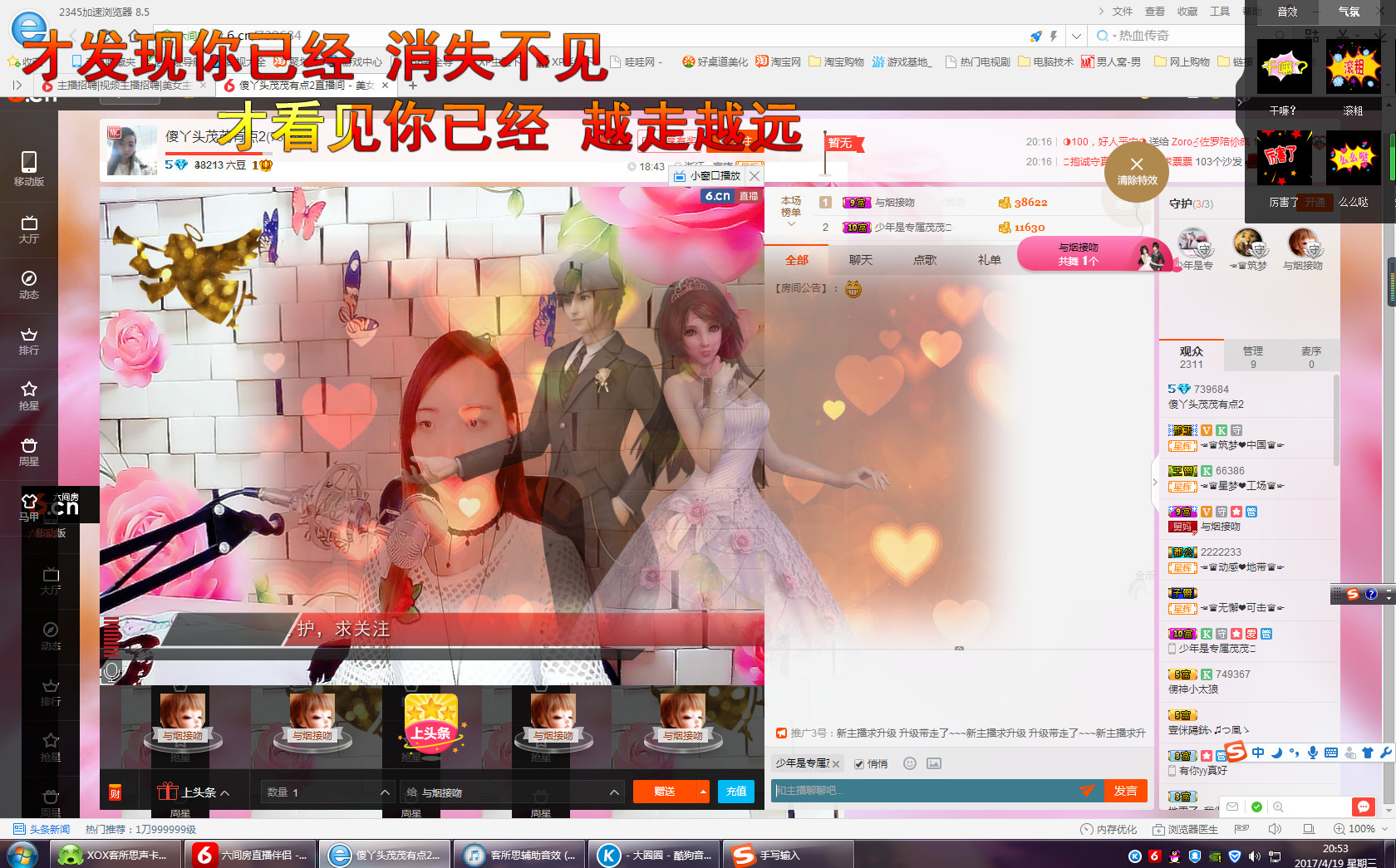Open the 工具 browser menu
The image size is (1396, 868).
[x=1220, y=12]
